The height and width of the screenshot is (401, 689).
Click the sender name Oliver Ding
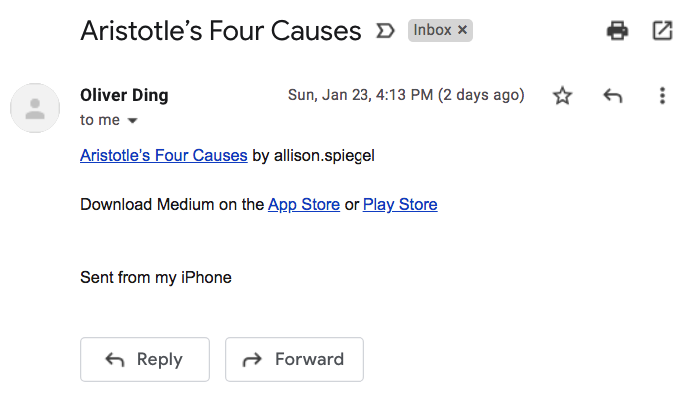pyautogui.click(x=124, y=95)
